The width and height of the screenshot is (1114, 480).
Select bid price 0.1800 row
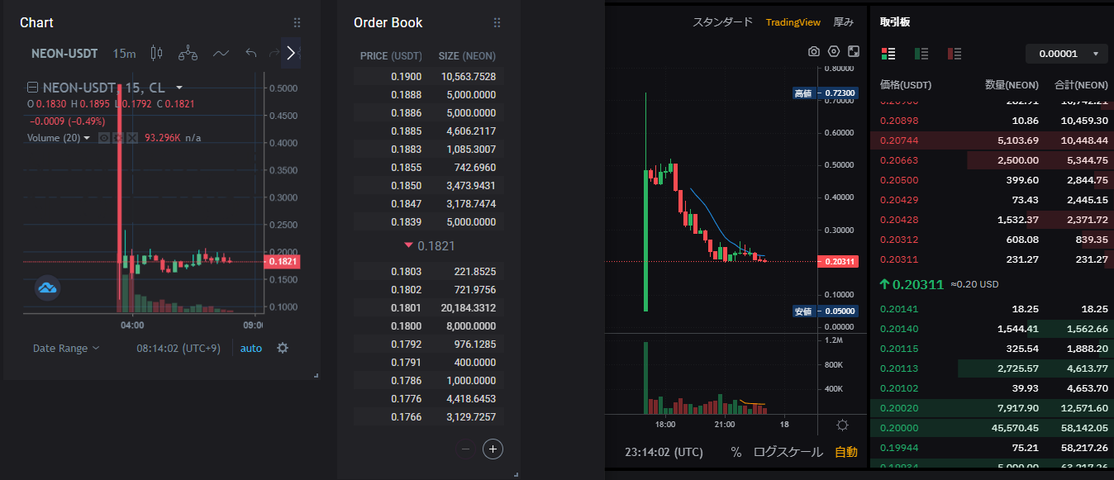(429, 327)
